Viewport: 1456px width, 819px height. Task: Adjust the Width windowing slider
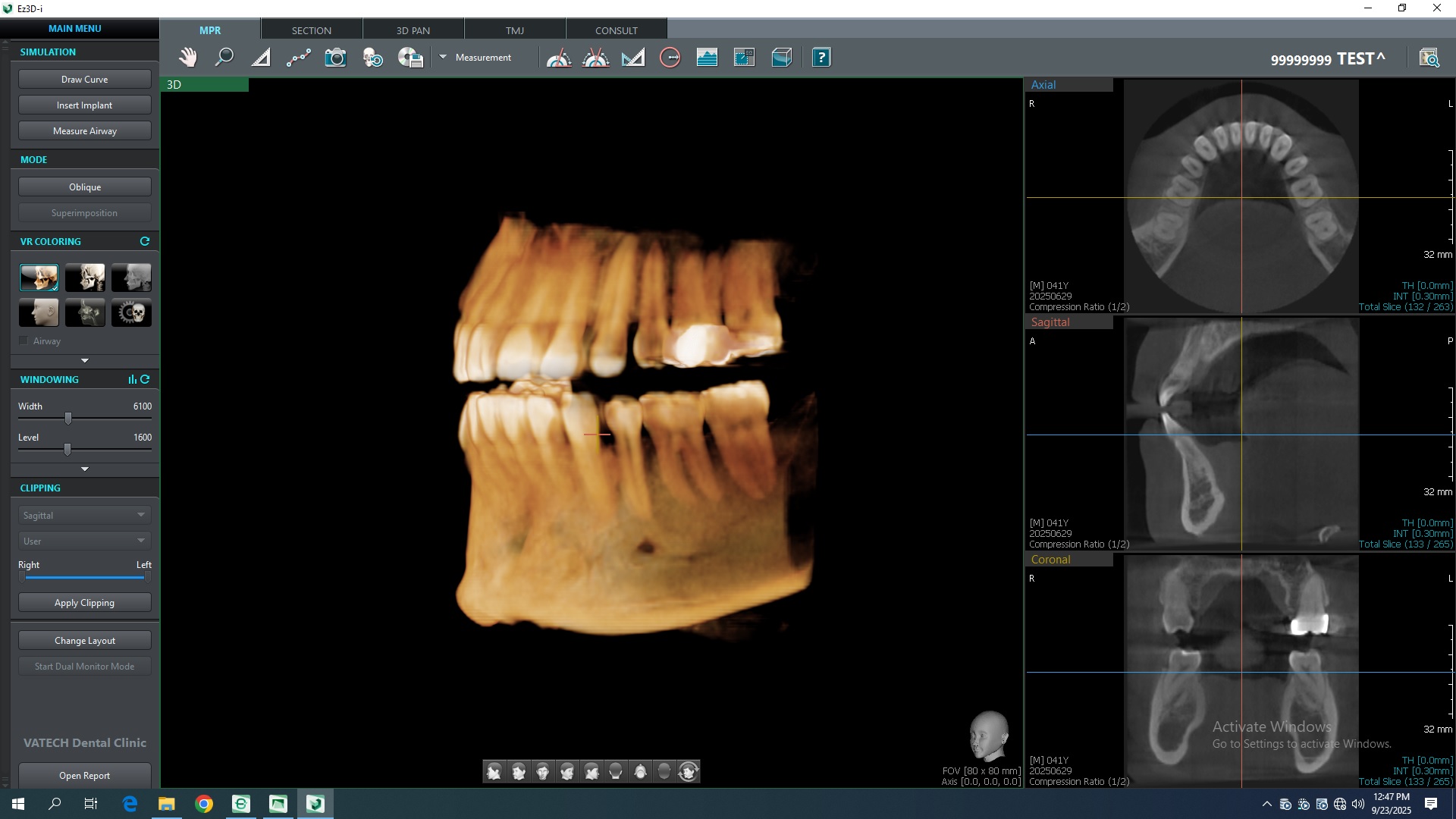pyautogui.click(x=67, y=418)
